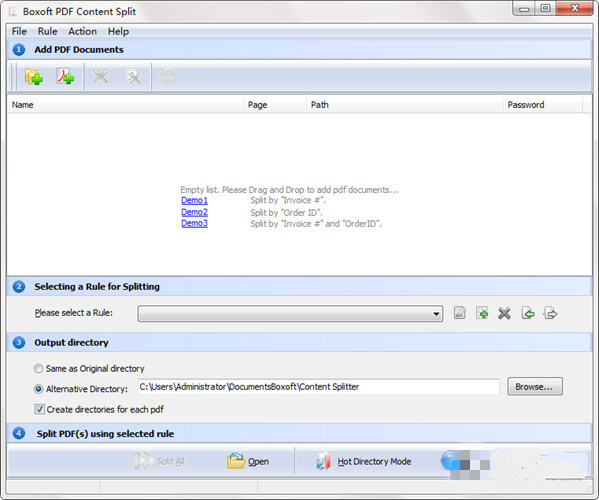Click the Password column header

pyautogui.click(x=543, y=105)
